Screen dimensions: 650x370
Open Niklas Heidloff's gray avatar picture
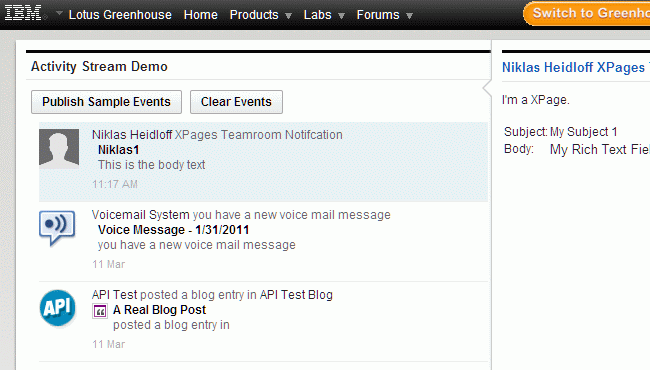(59, 148)
